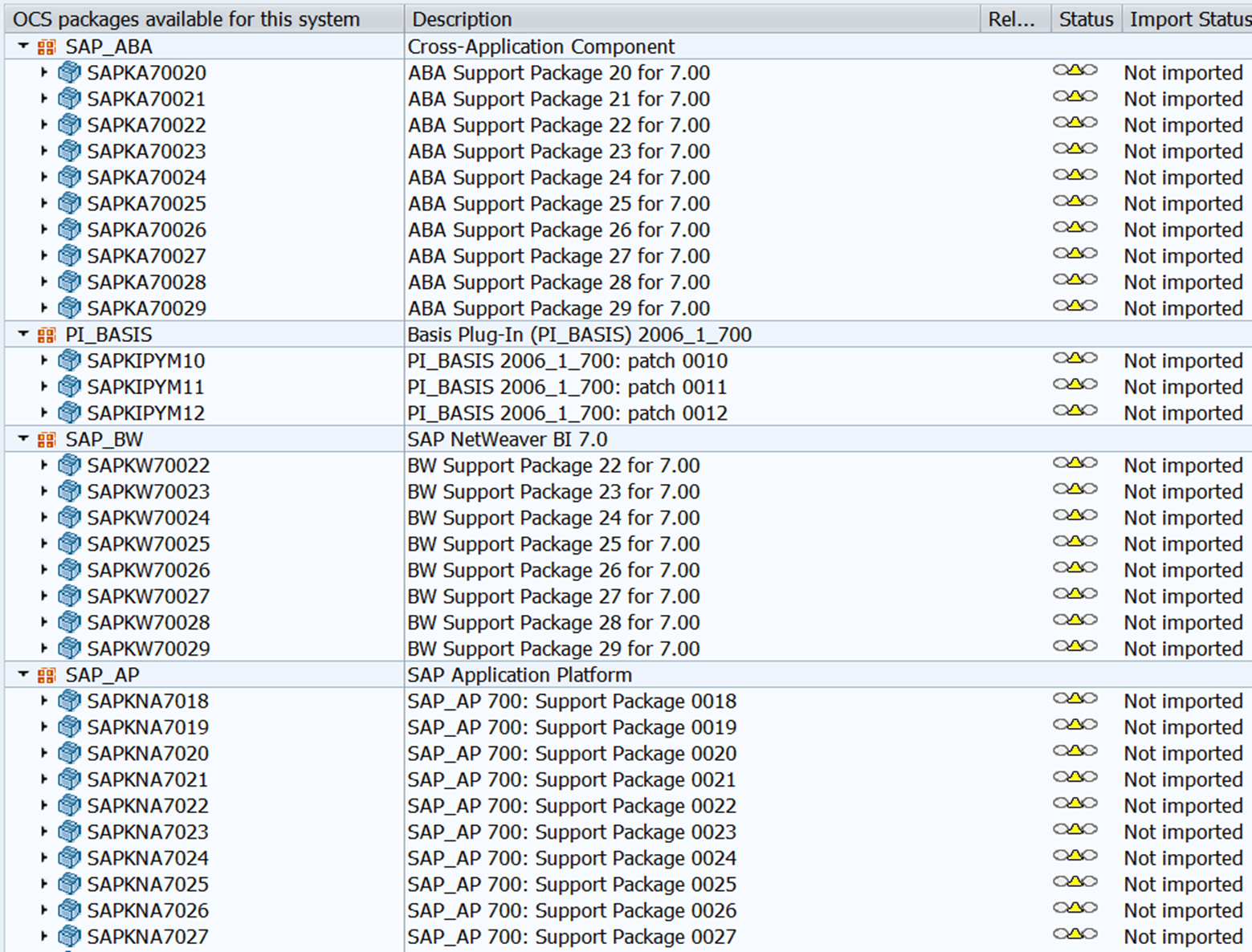
Task: Click package icon next to SAPKIPYM10
Action: [x=70, y=360]
